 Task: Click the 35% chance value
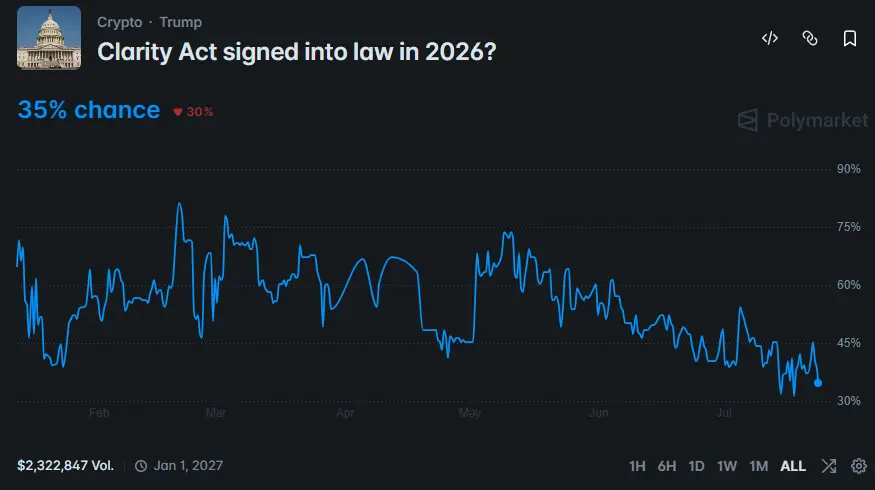[x=89, y=110]
